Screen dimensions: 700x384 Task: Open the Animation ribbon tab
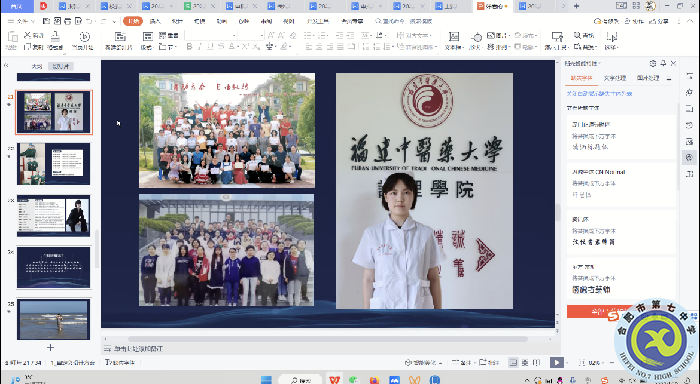[x=221, y=21]
